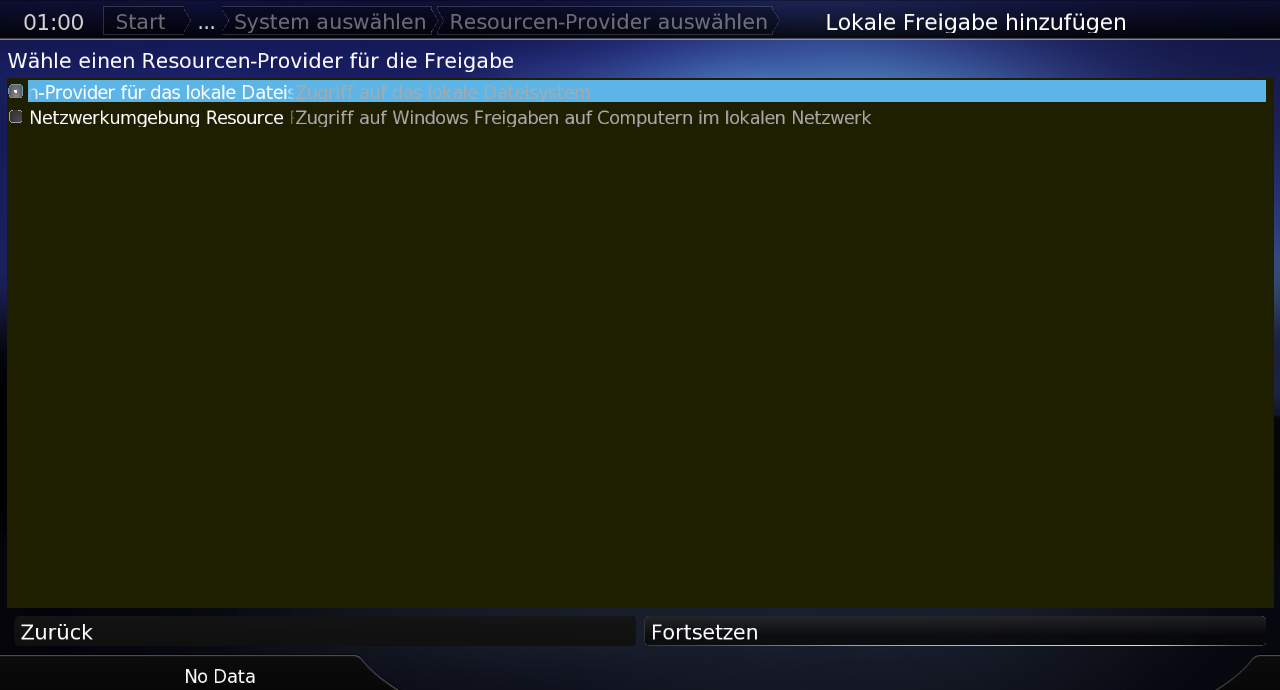Click the Netzwerkumgebung Resource list entry label
The height and width of the screenshot is (690, 1280).
click(156, 118)
